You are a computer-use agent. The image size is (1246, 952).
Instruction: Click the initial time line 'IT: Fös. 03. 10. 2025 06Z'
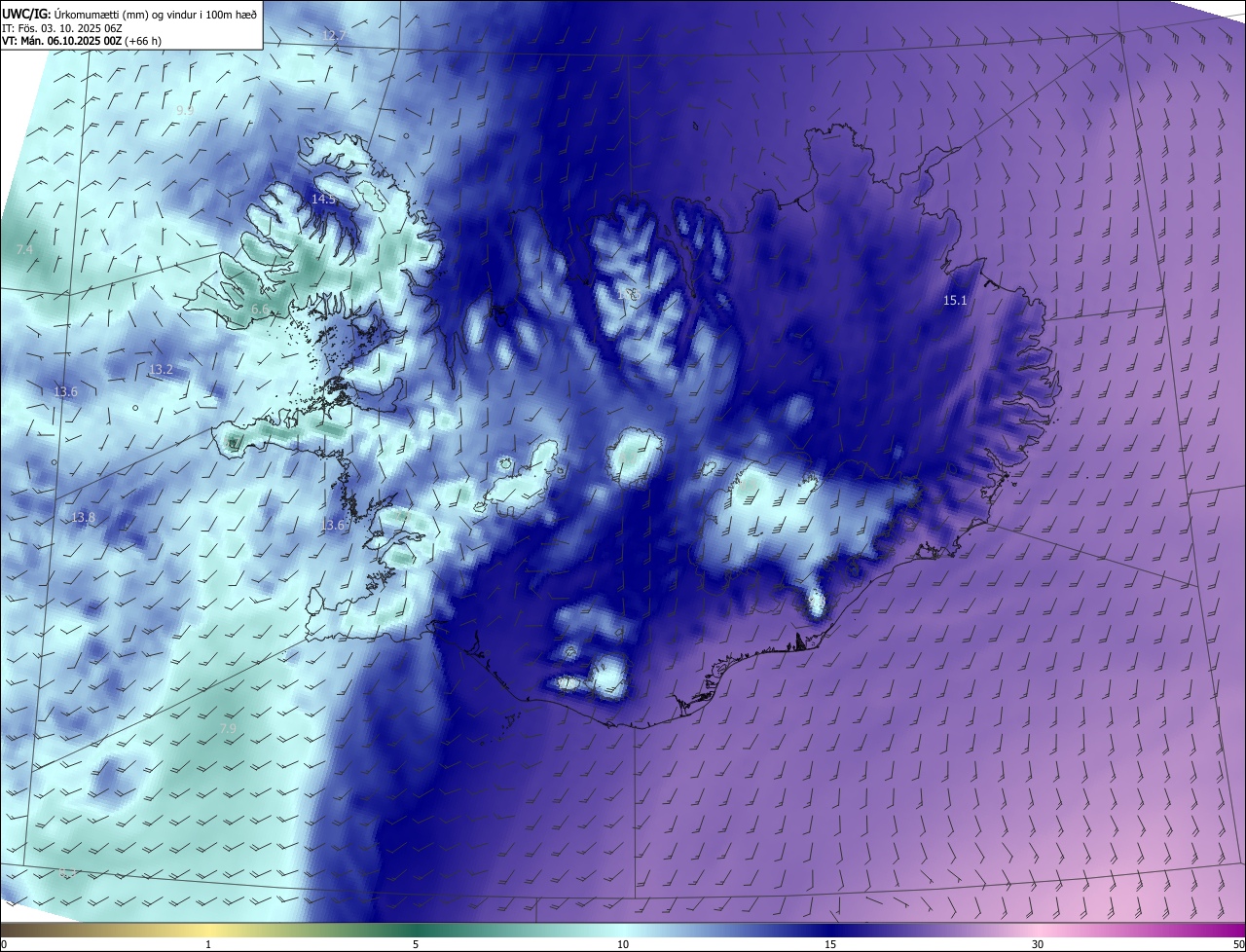tap(61, 27)
